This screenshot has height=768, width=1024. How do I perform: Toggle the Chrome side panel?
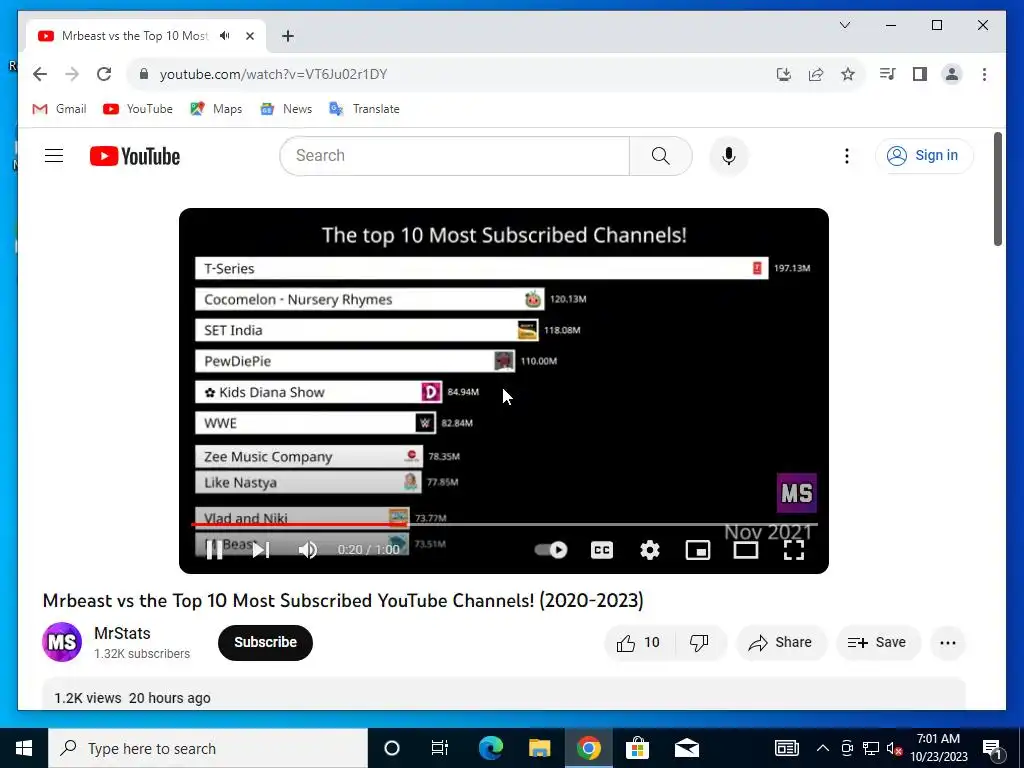click(920, 74)
